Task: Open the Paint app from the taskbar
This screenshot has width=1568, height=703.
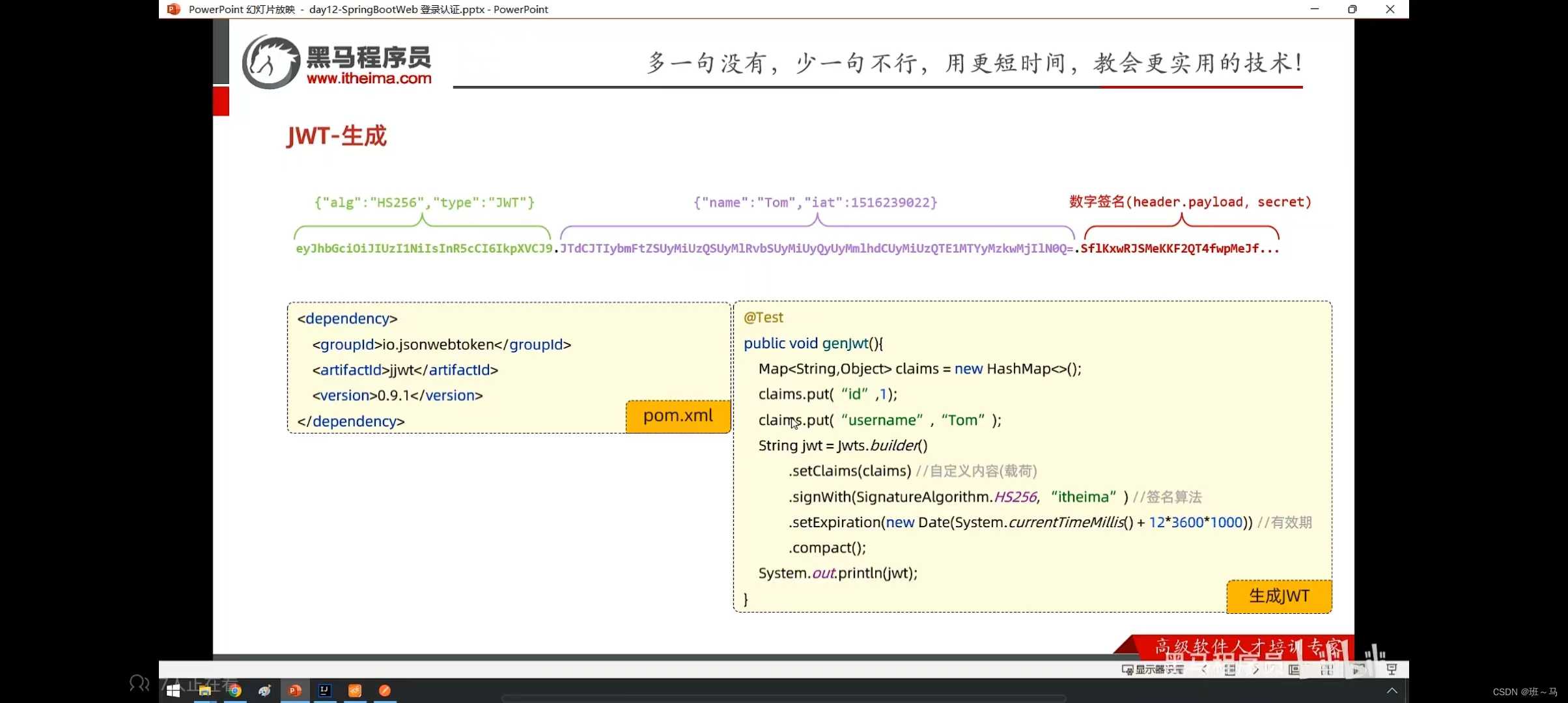Action: 265,691
